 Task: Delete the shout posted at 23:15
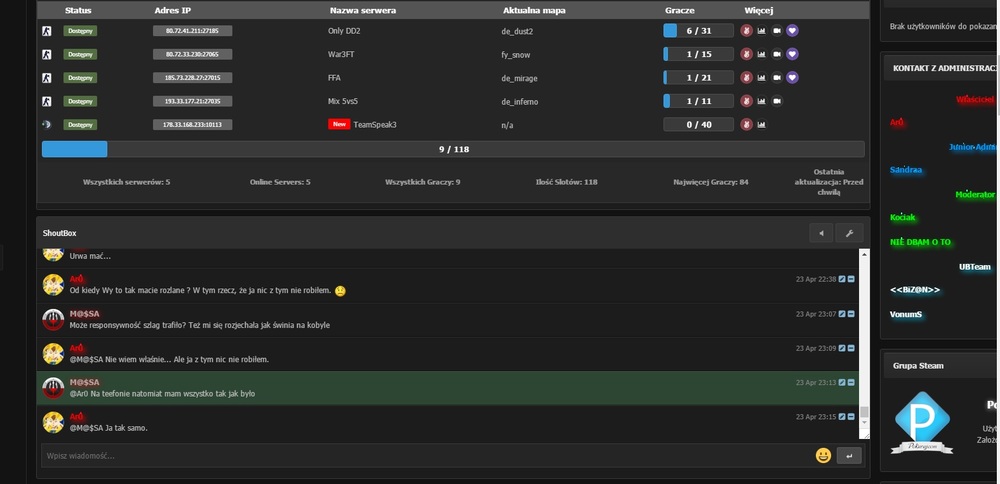pyautogui.click(x=851, y=416)
